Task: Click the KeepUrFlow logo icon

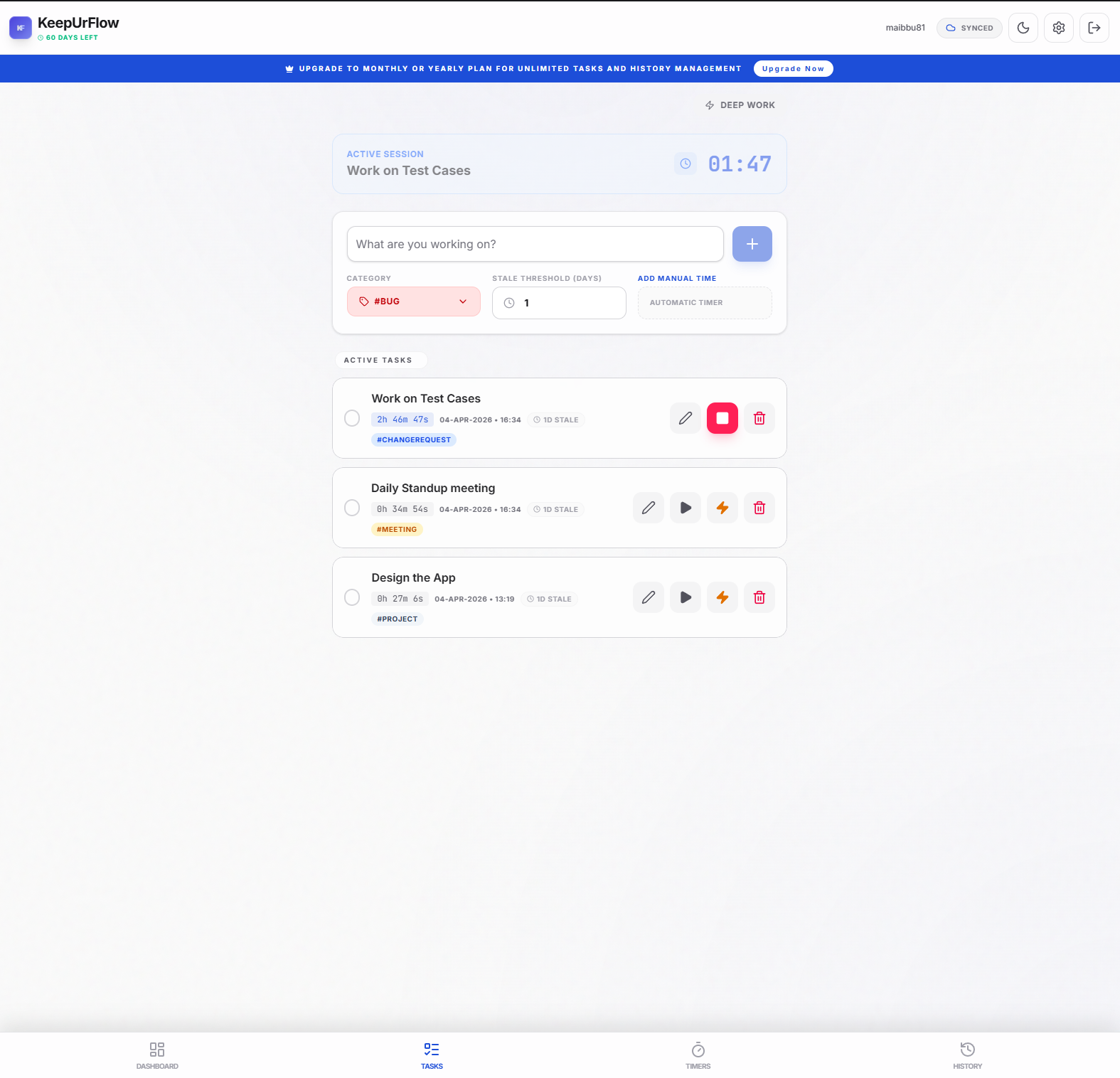Action: [x=21, y=28]
